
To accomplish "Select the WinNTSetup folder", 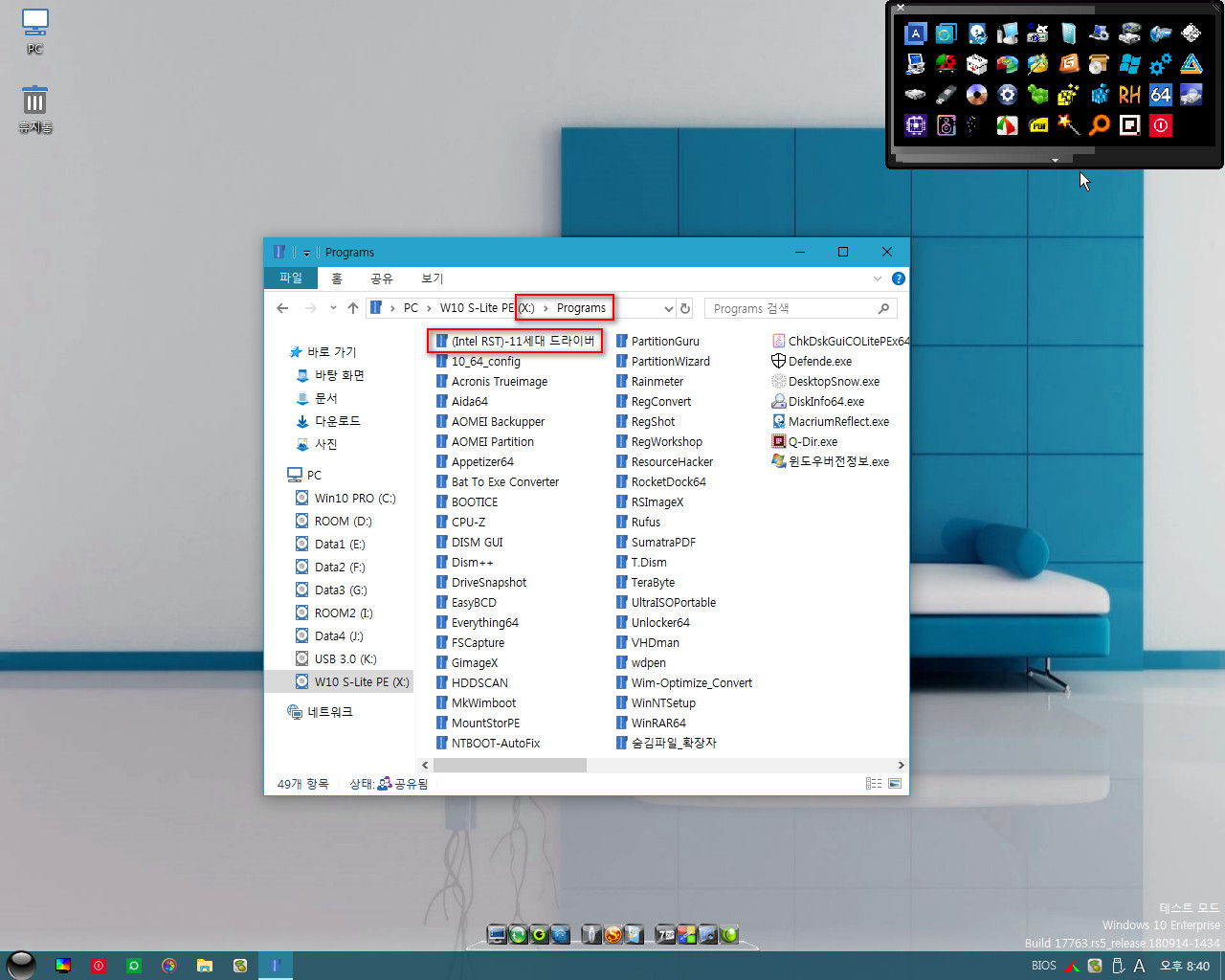I will point(662,703).
